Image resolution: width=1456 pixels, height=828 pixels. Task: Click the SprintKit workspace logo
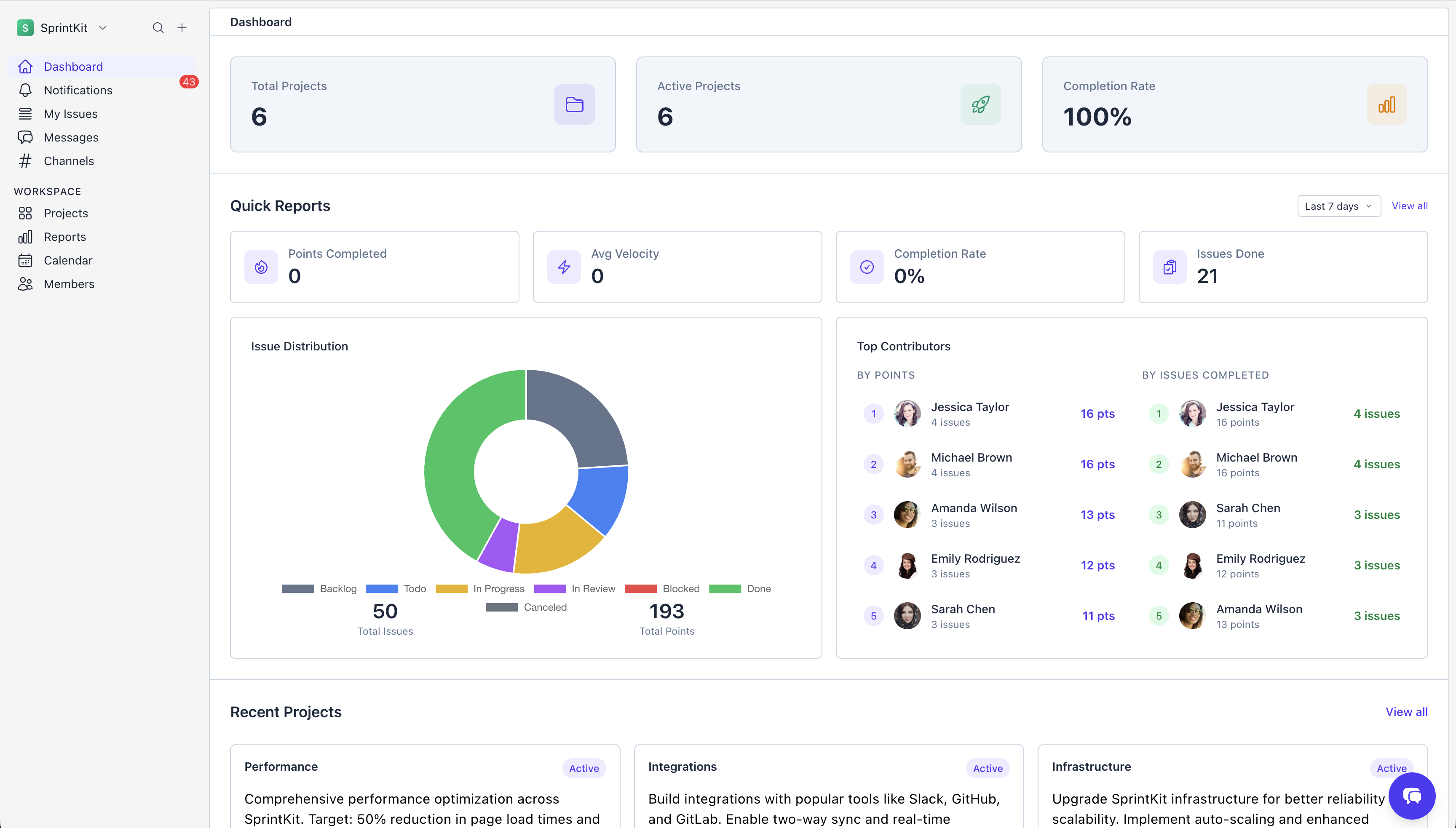coord(25,27)
